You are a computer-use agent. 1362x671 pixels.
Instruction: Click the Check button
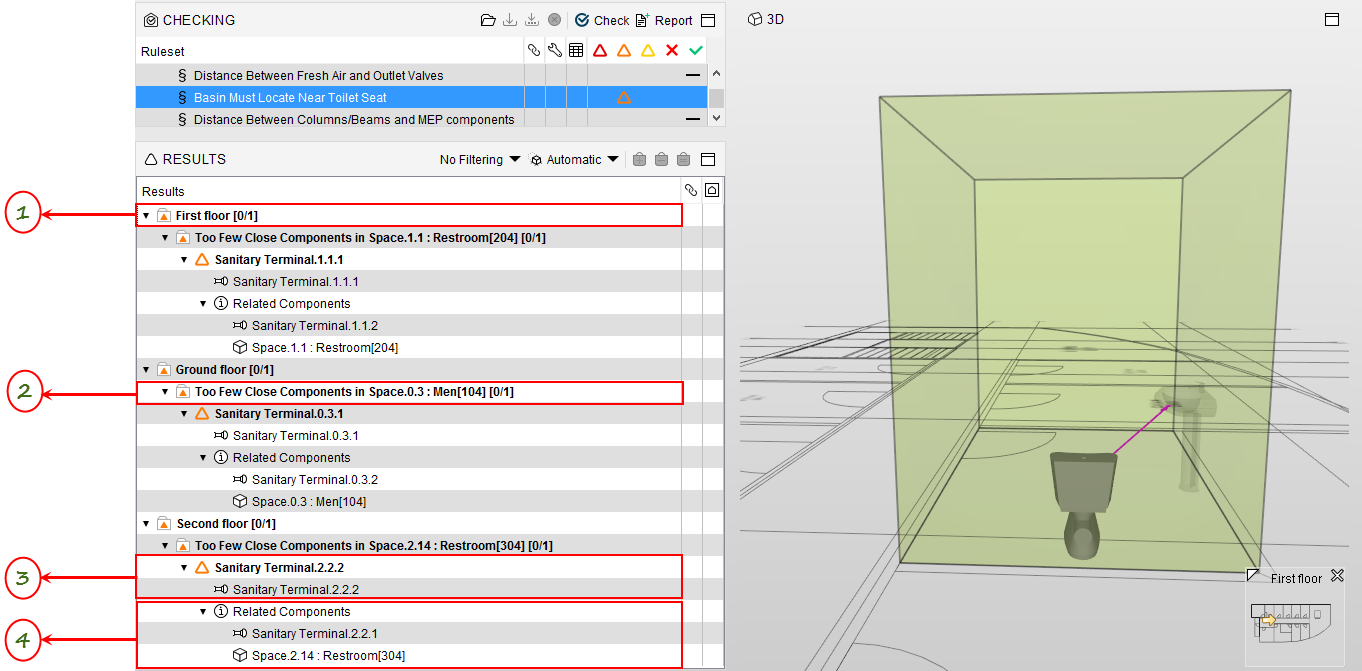(602, 20)
